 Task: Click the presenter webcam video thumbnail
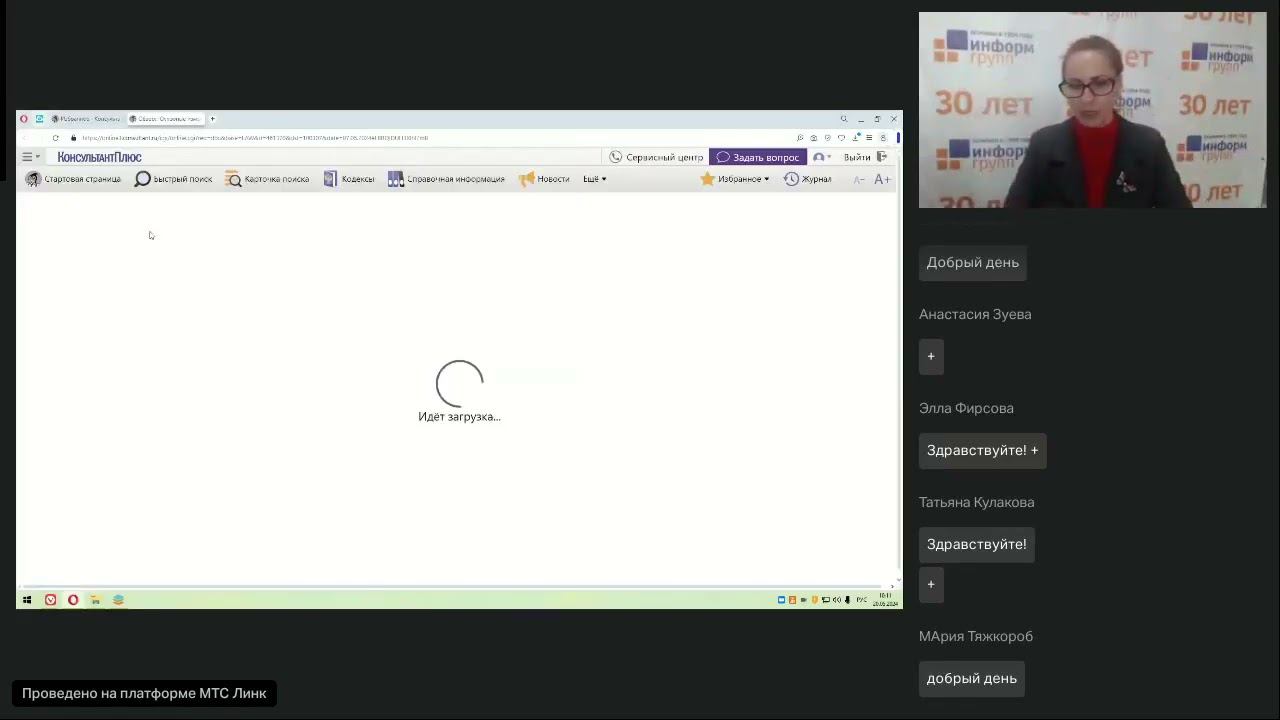tap(1092, 110)
